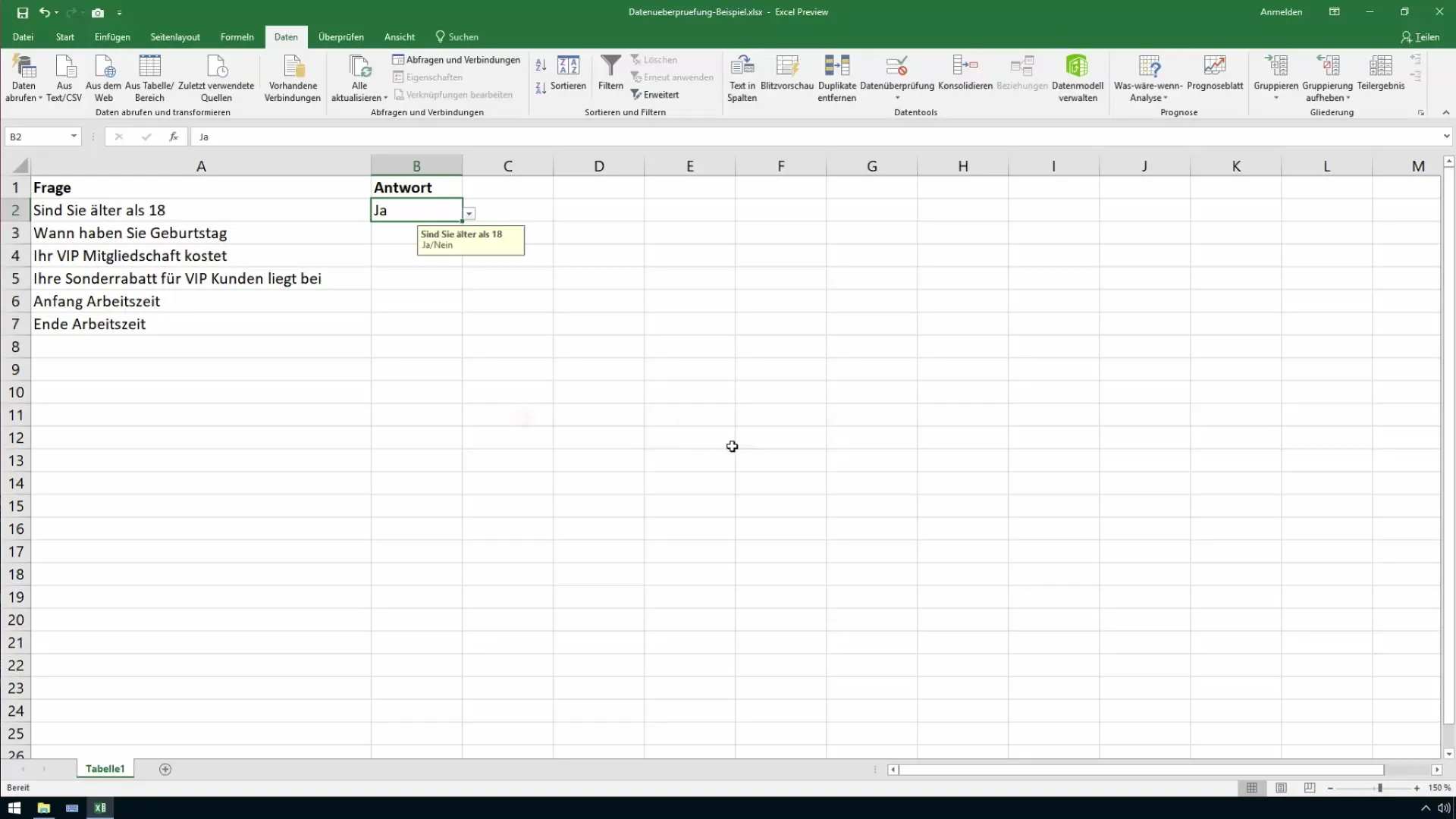Open the Sortieren dialog
The image size is (1456, 819).
pos(568,73)
